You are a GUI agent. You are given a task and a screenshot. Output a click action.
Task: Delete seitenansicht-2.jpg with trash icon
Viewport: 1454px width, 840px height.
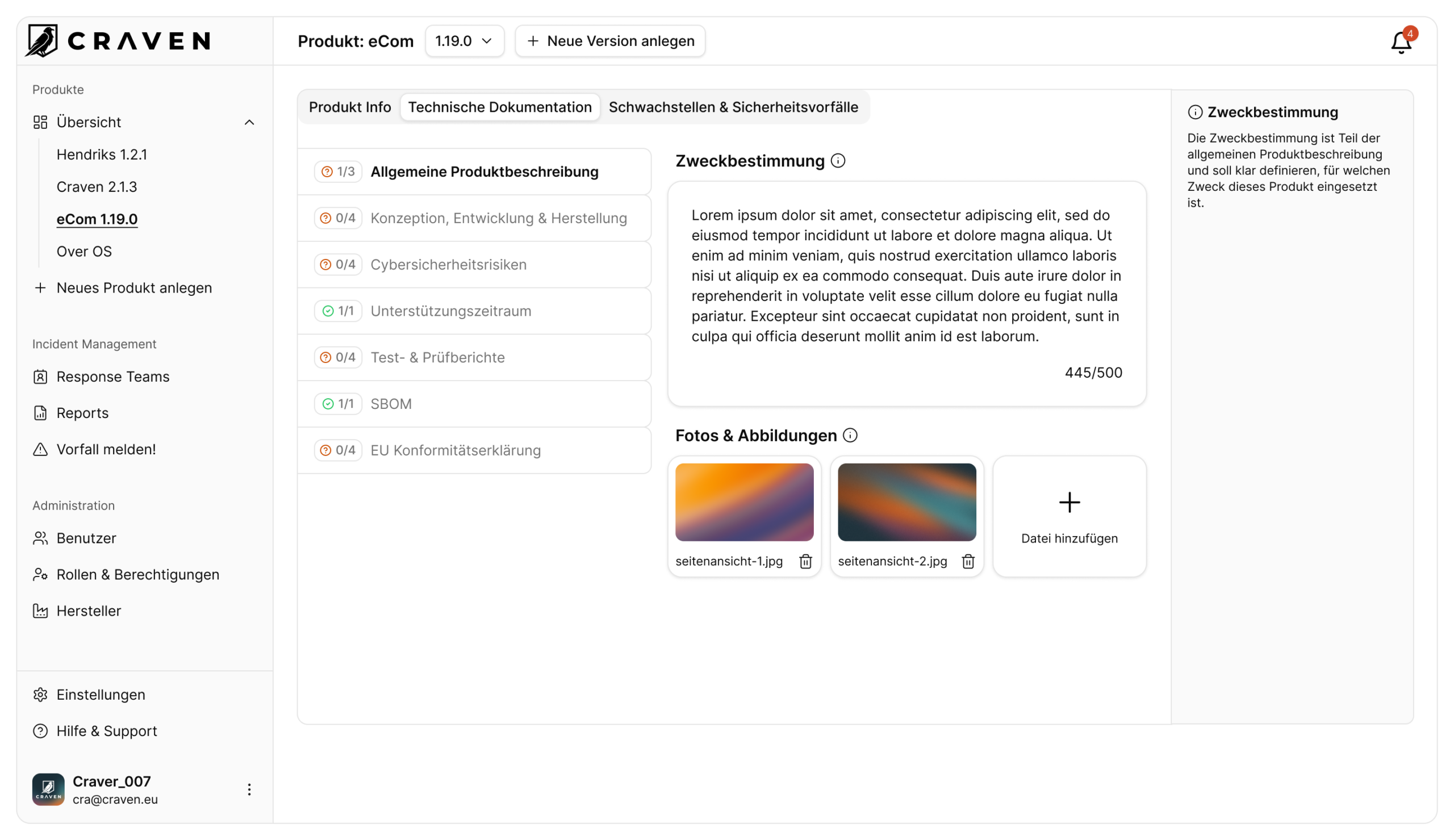pos(968,561)
